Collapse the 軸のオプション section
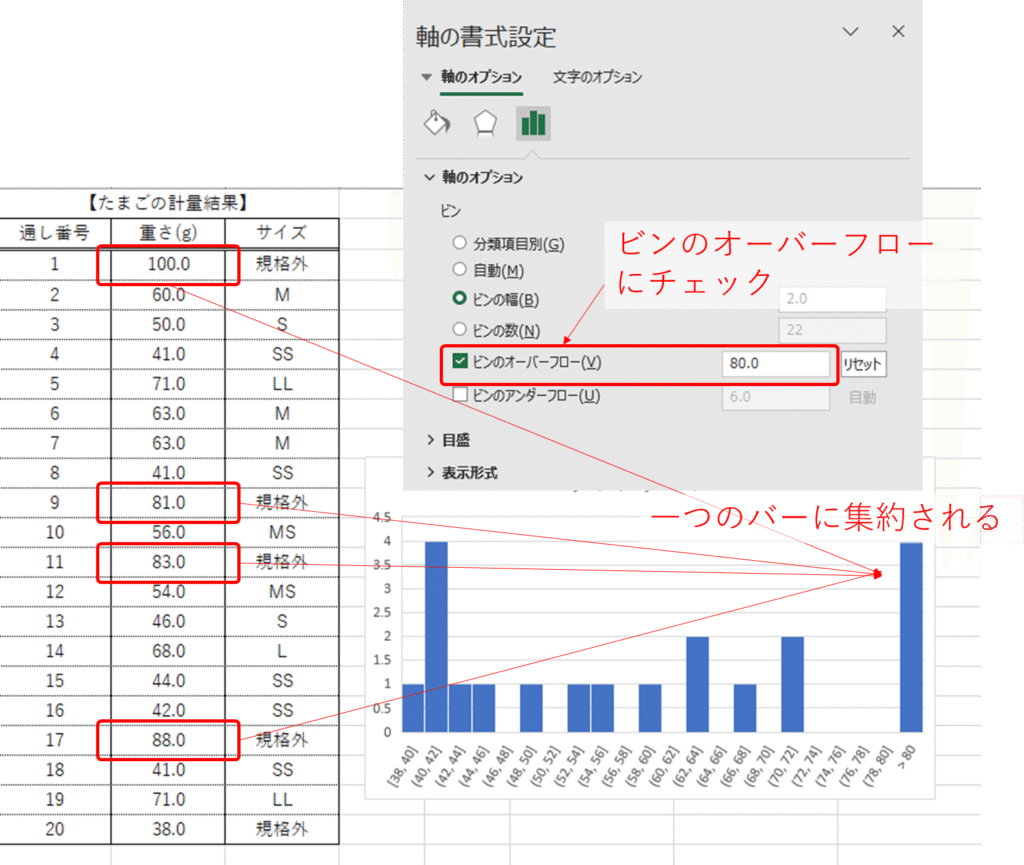 point(430,177)
